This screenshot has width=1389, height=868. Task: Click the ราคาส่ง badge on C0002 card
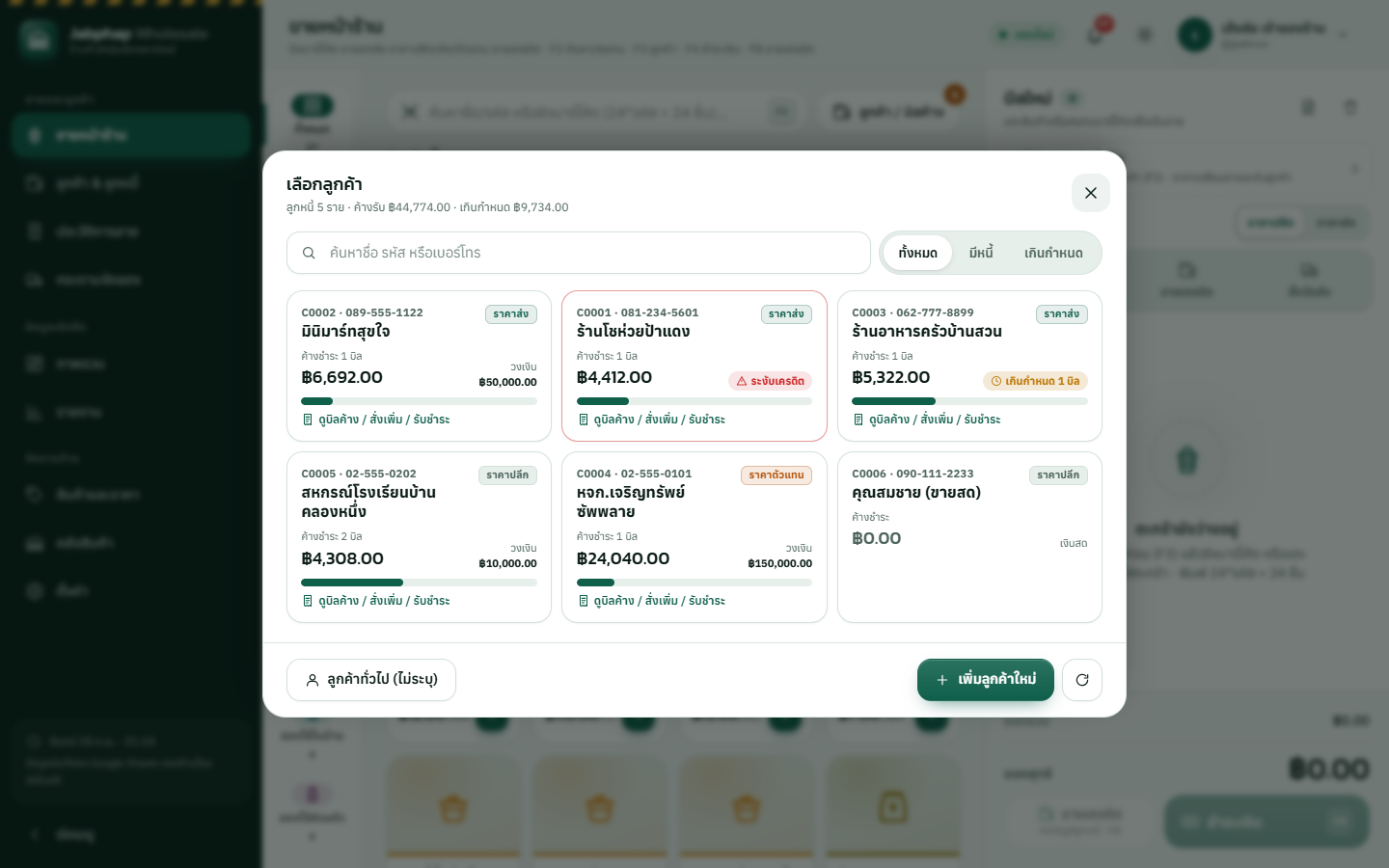[511, 314]
